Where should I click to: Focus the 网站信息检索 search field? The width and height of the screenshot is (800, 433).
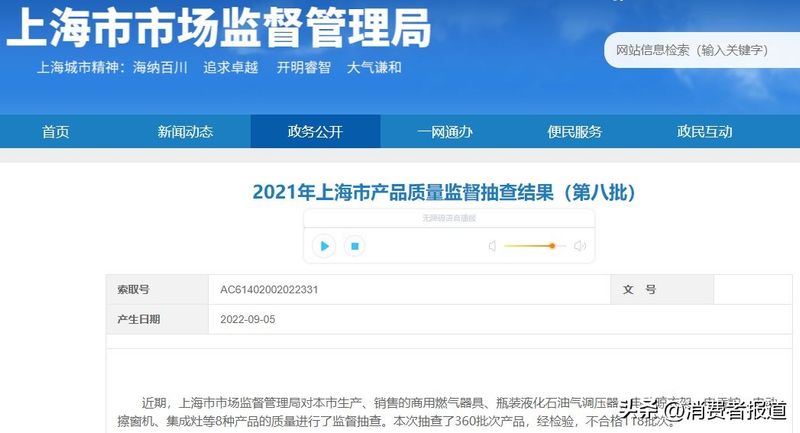click(702, 50)
